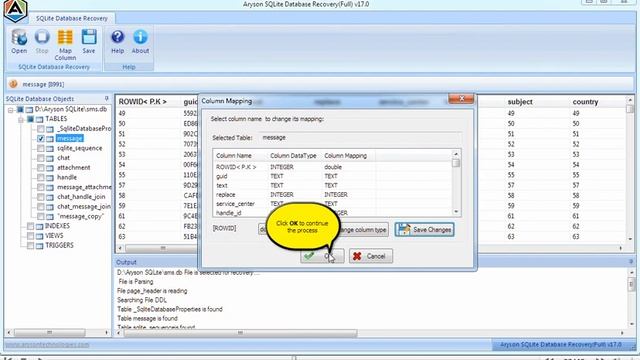Image resolution: width=640 pixels, height=360 pixels.
Task: Toggle the VIEWS checkbox
Action: coord(30,236)
